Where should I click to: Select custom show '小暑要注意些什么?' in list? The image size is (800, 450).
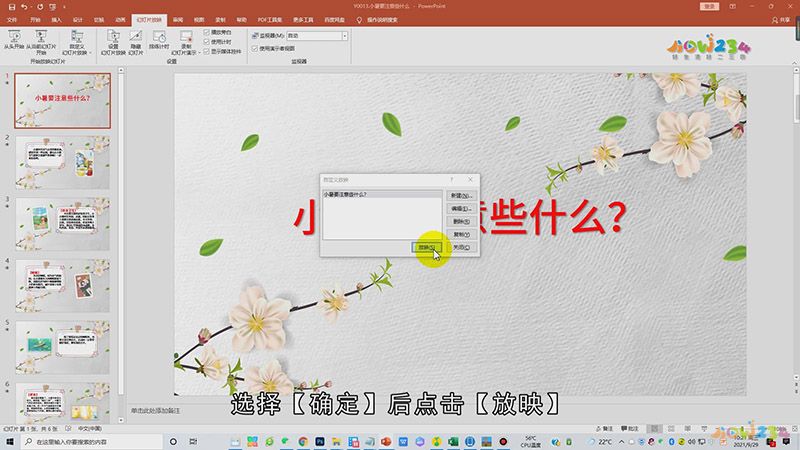(x=382, y=194)
